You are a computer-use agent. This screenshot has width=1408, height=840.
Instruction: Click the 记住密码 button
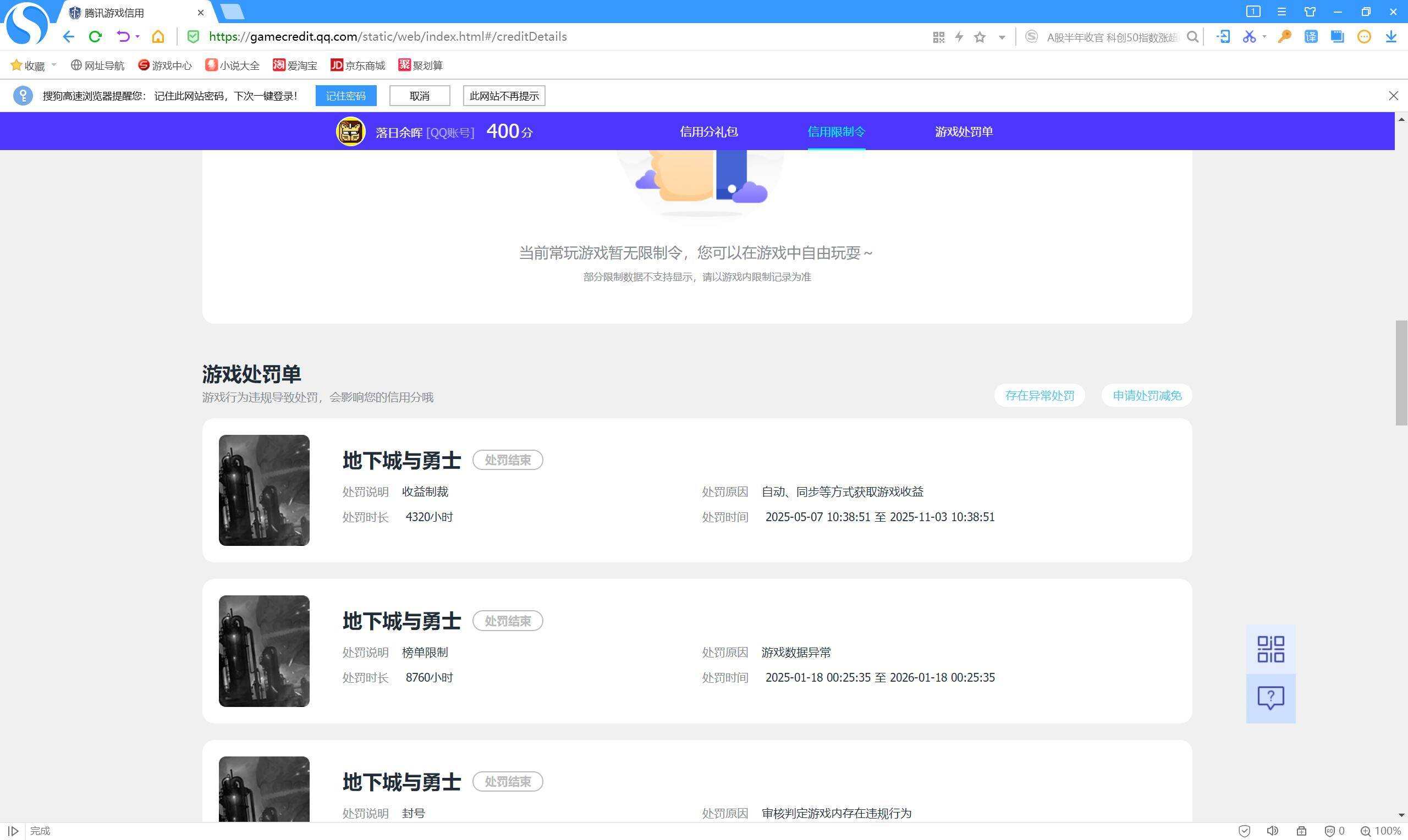tap(346, 96)
